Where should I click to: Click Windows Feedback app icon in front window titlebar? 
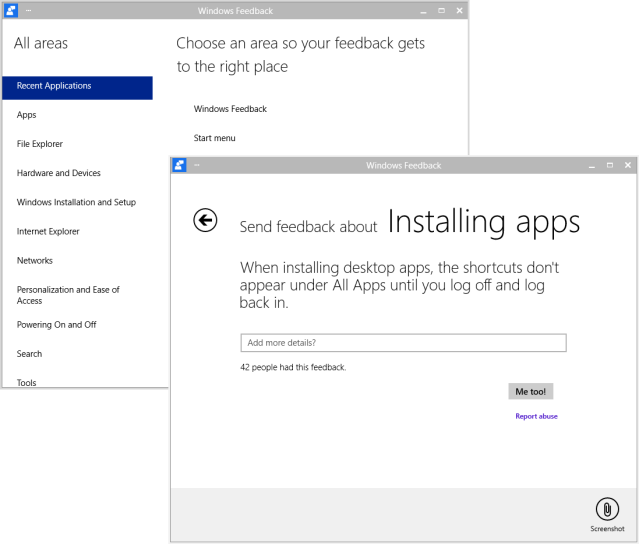tap(179, 165)
